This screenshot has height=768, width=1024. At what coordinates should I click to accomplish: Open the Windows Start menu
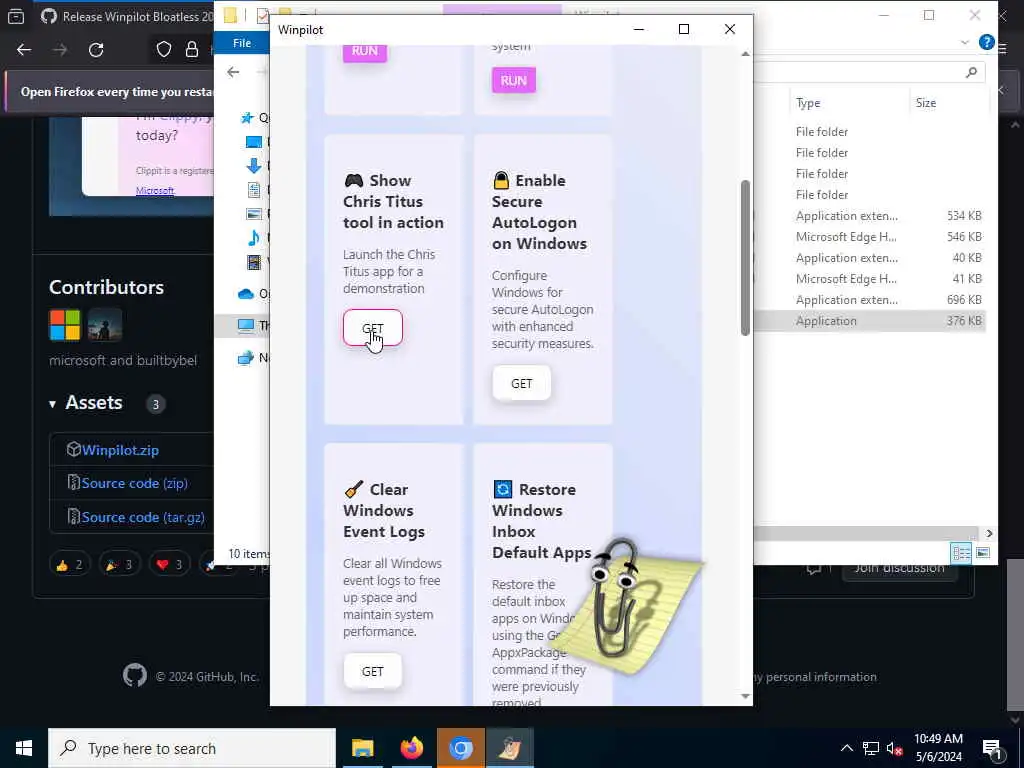click(24, 748)
